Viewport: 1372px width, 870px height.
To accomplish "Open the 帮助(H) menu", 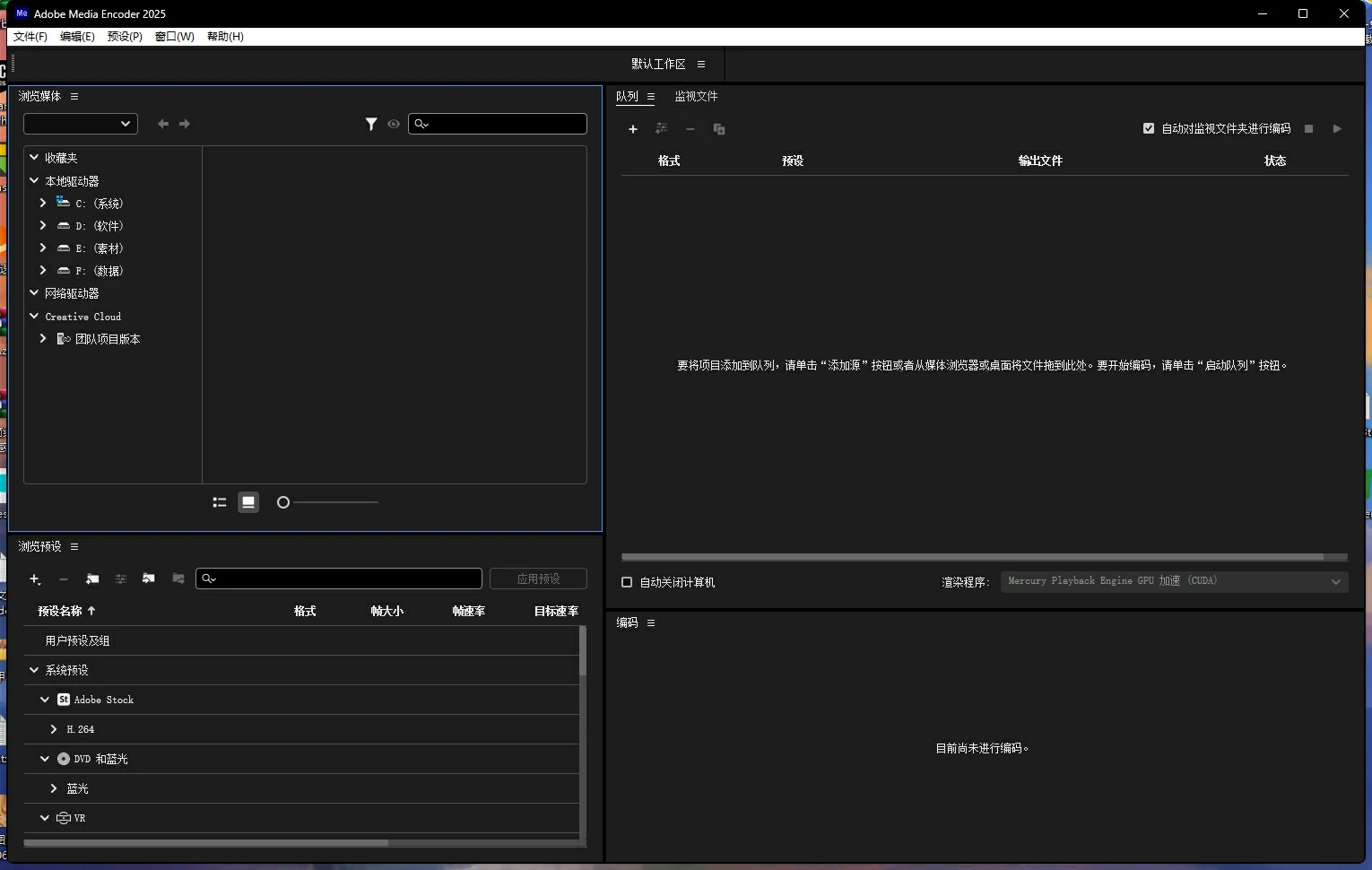I will (x=225, y=37).
